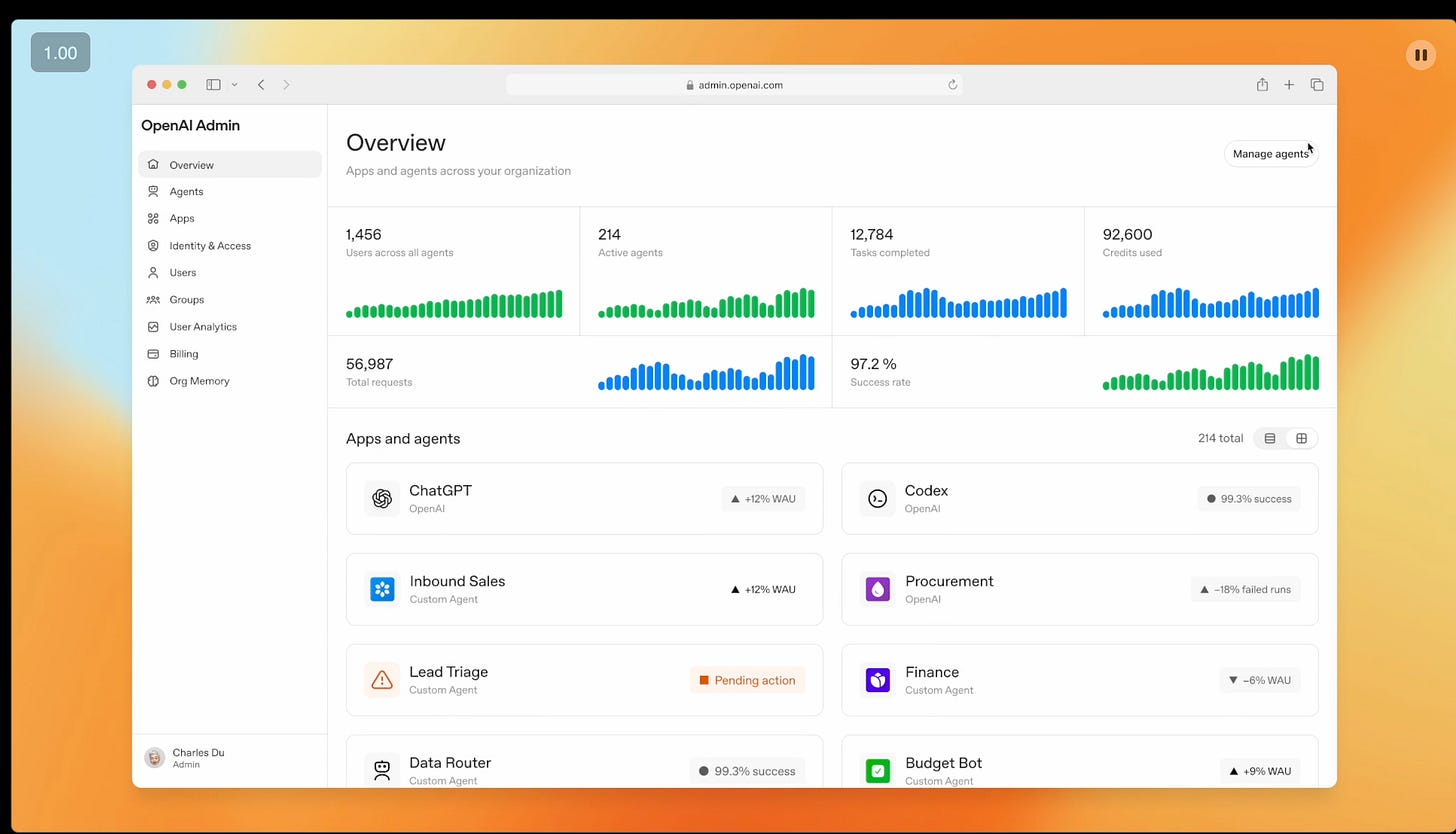
Task: Click the Procurement −18% failed runs badge
Action: pyautogui.click(x=1245, y=589)
